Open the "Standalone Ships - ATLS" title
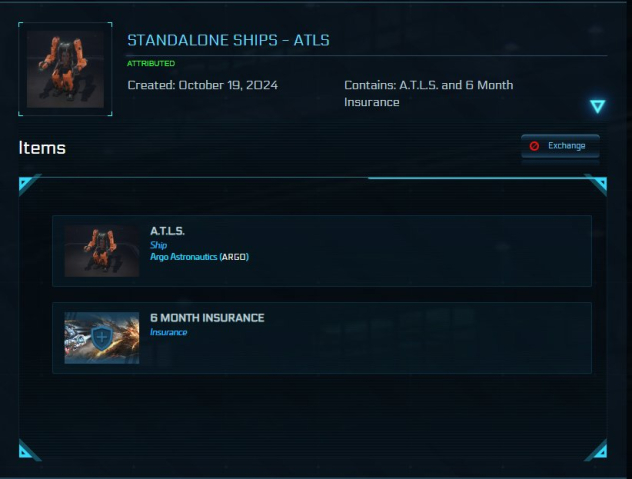632x479 pixels. pos(228,40)
